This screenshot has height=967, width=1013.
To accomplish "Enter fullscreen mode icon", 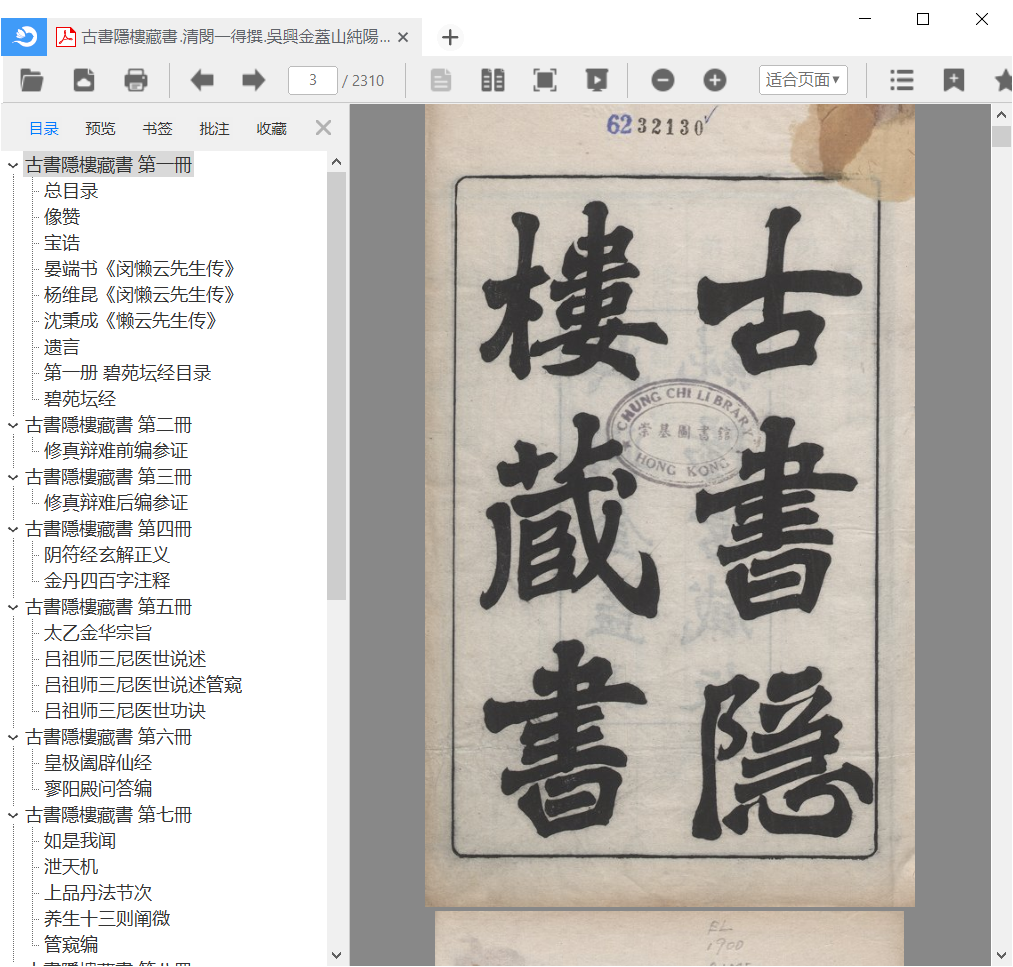I will point(545,80).
